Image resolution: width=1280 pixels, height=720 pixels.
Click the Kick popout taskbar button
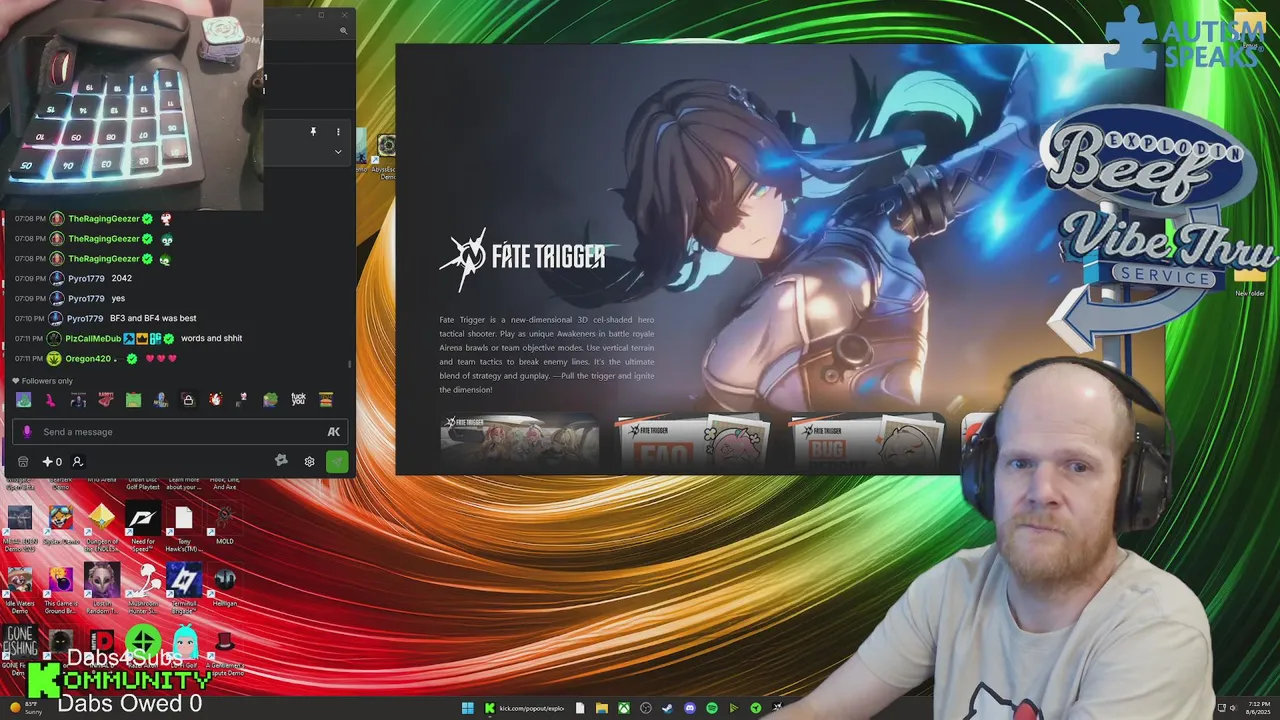point(524,708)
